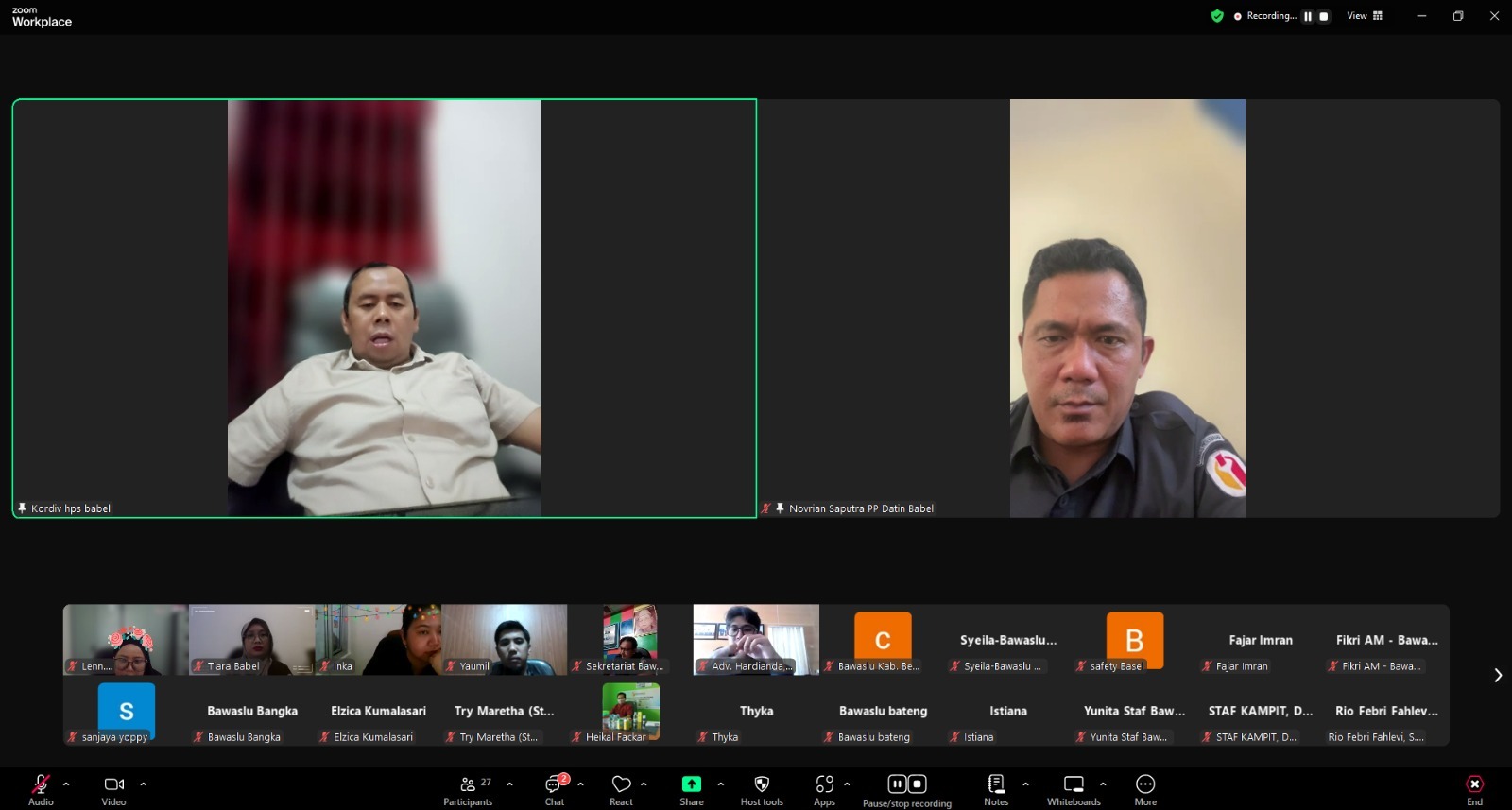Unmute the microphone Audio button
The height and width of the screenshot is (810, 1512).
click(41, 790)
